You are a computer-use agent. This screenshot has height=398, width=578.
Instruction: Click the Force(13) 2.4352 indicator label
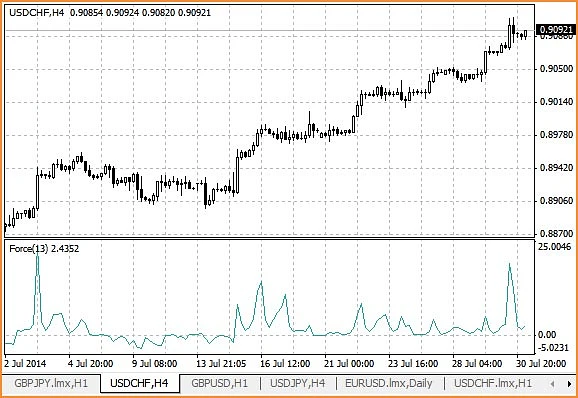[44, 249]
